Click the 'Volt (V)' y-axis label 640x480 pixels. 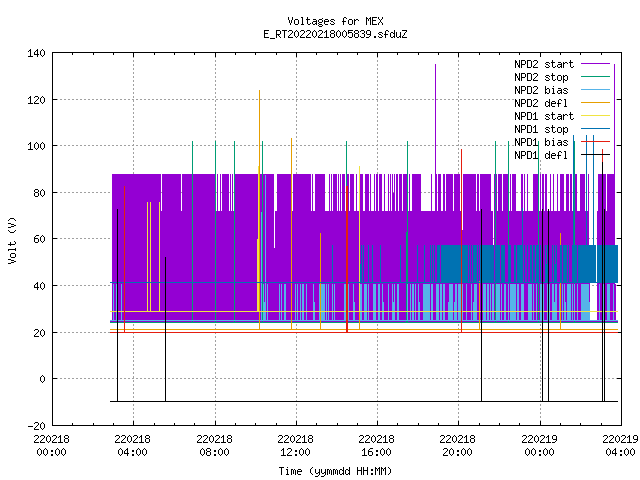point(12,240)
